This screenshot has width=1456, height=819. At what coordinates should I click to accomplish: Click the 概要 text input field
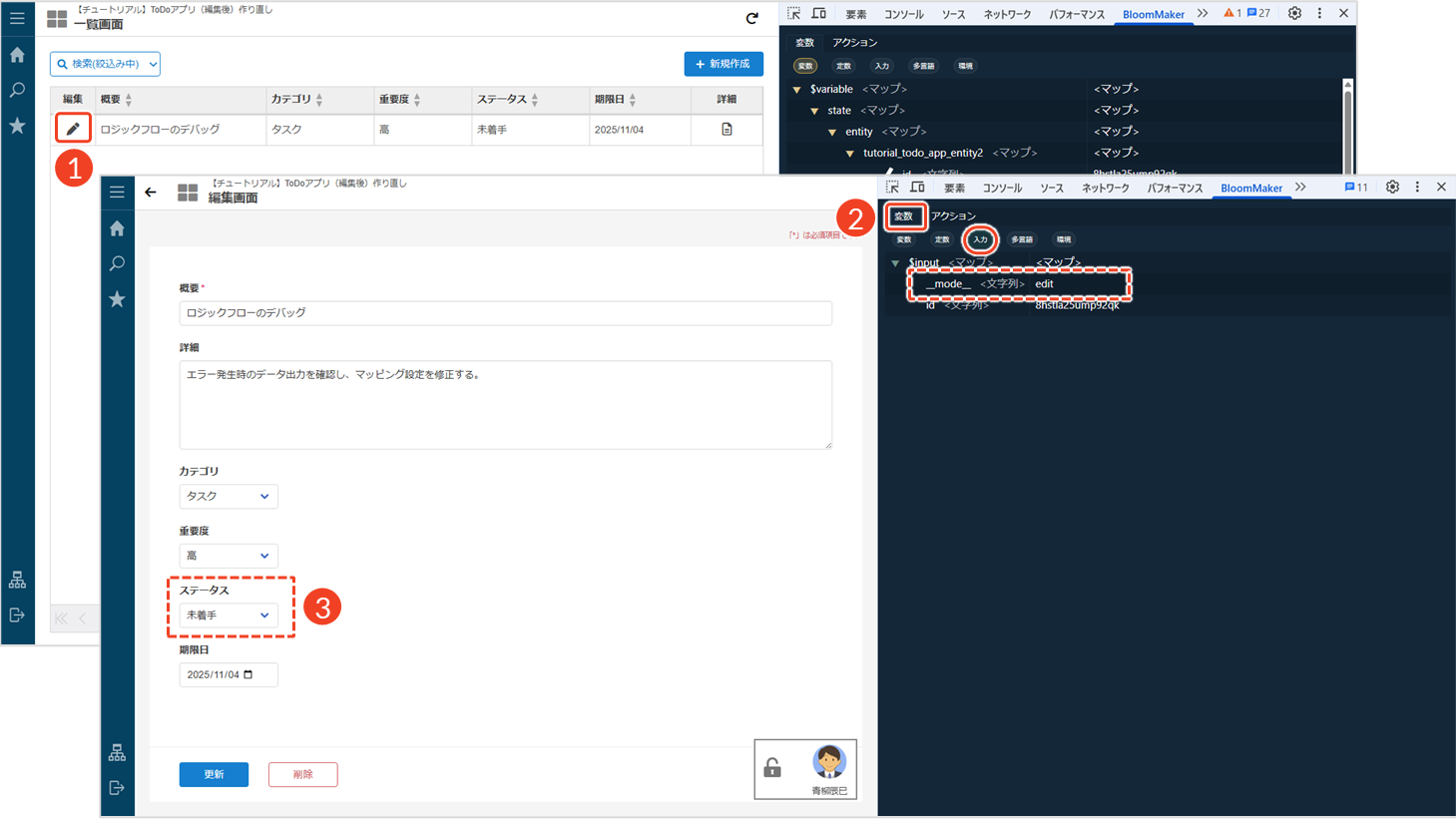tap(505, 312)
